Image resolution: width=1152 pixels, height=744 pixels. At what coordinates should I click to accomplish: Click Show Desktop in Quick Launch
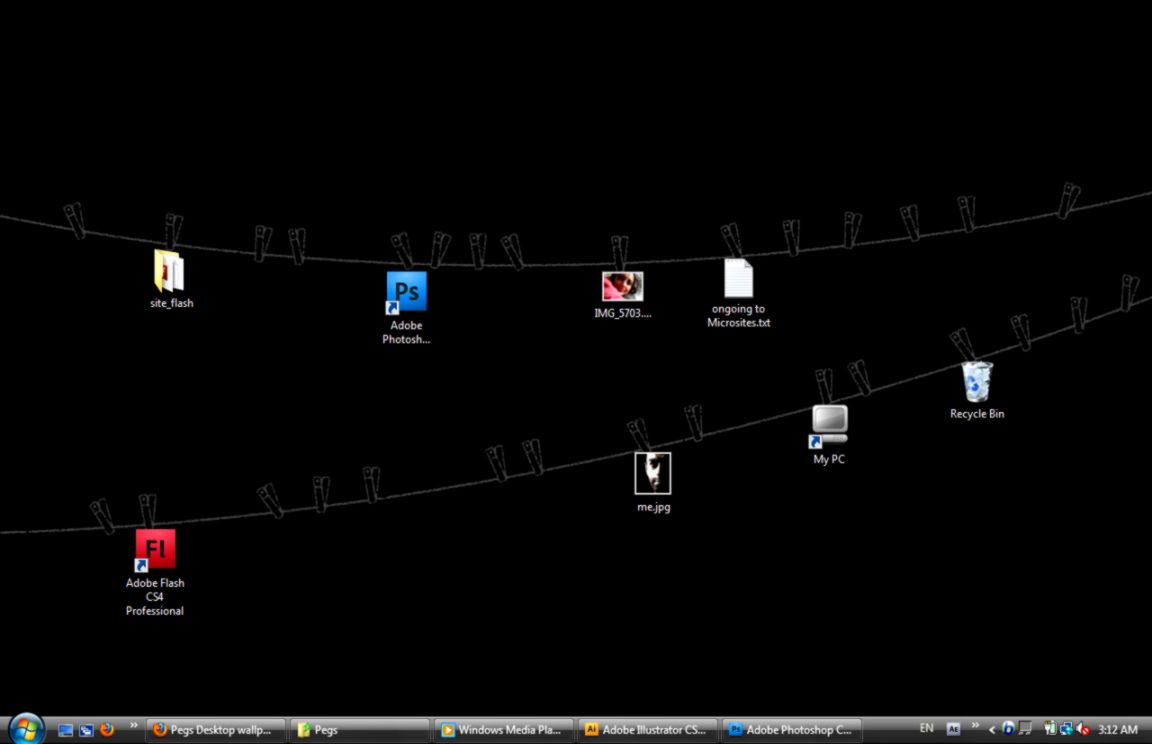pos(64,729)
